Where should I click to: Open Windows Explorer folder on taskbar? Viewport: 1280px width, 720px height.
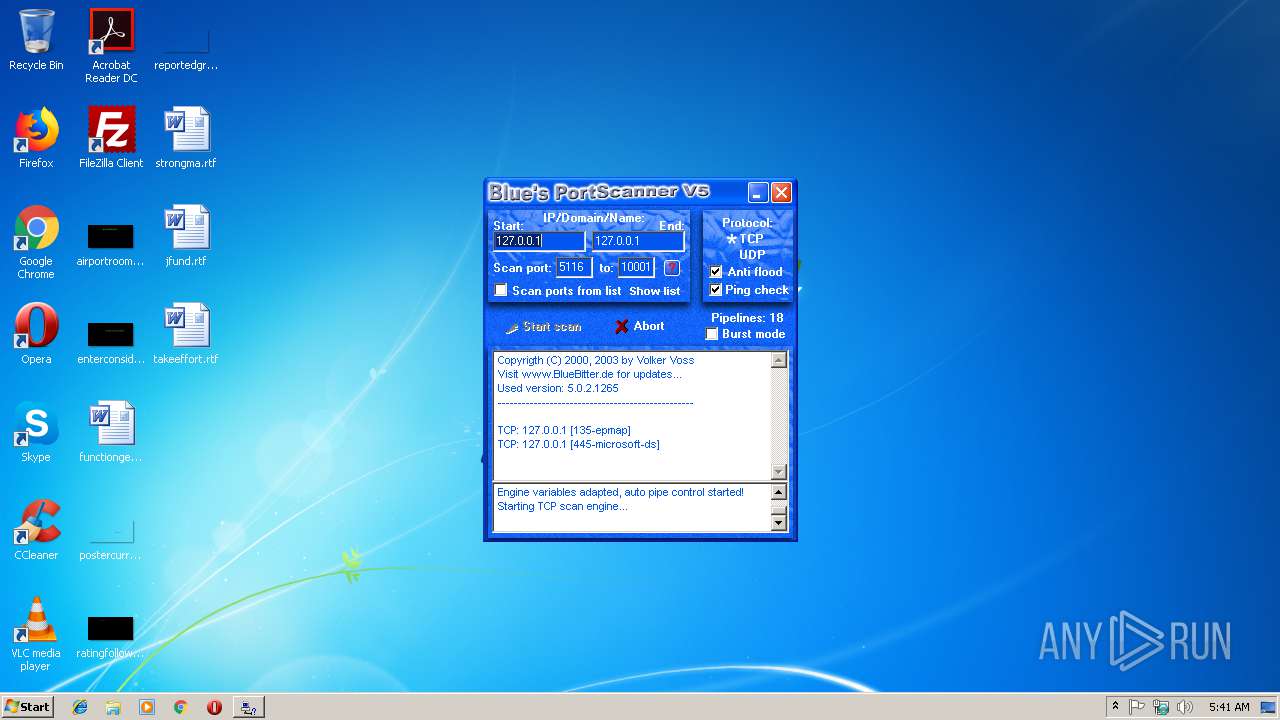click(x=113, y=707)
